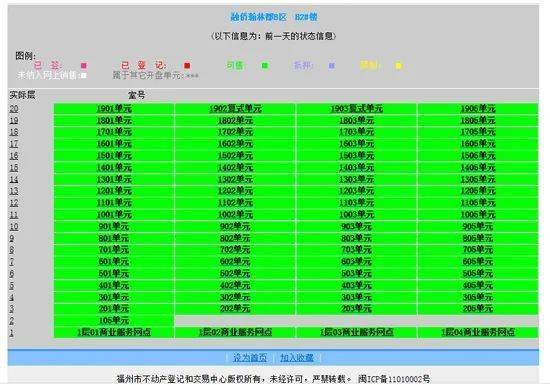Image resolution: width=550 pixels, height=385 pixels.
Task: Open unit 1902复式单元
Action: [x=235, y=109]
